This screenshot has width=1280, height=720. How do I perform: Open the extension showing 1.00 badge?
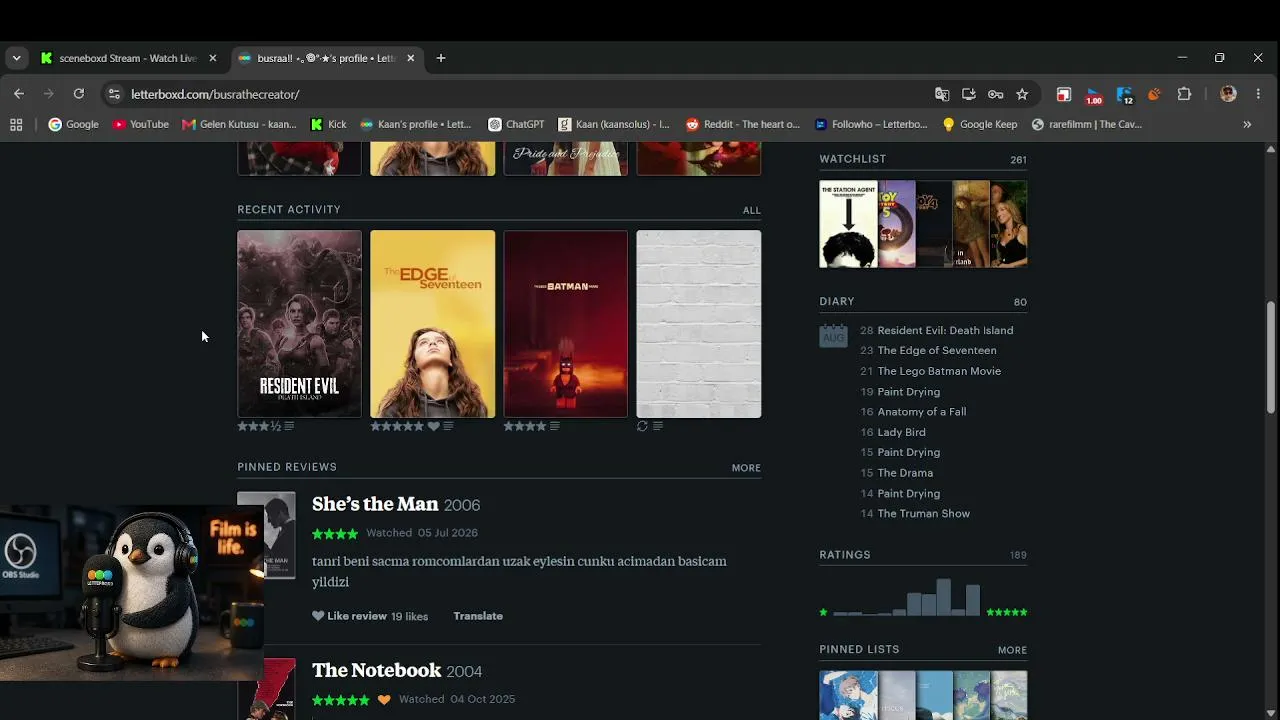click(x=1094, y=95)
